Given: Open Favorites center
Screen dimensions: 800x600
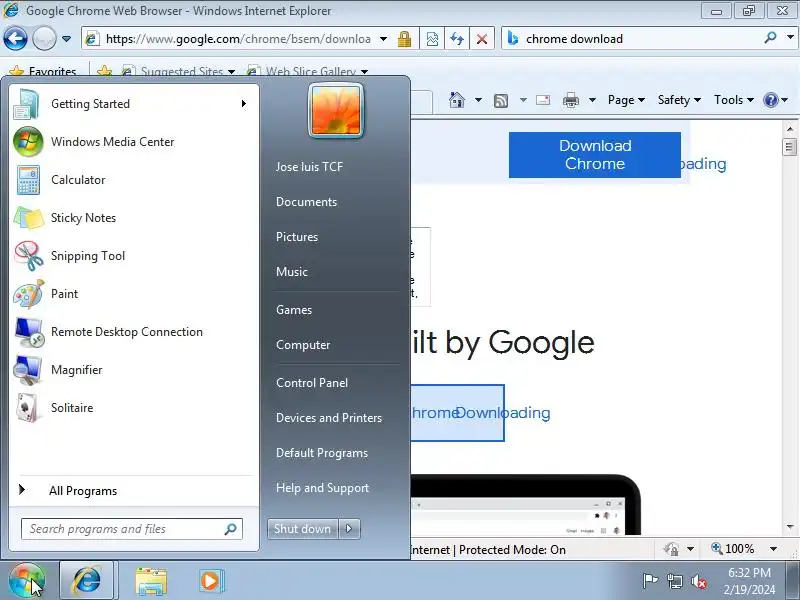Looking at the screenshot, I should [43, 71].
